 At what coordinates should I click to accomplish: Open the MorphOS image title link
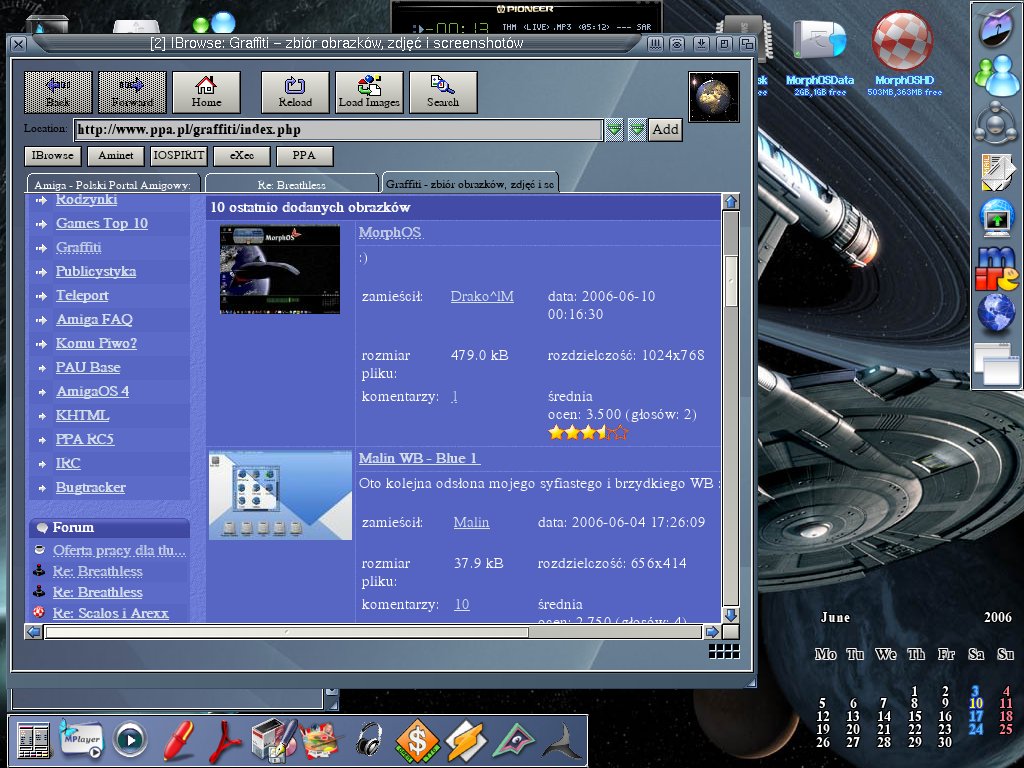(x=390, y=232)
